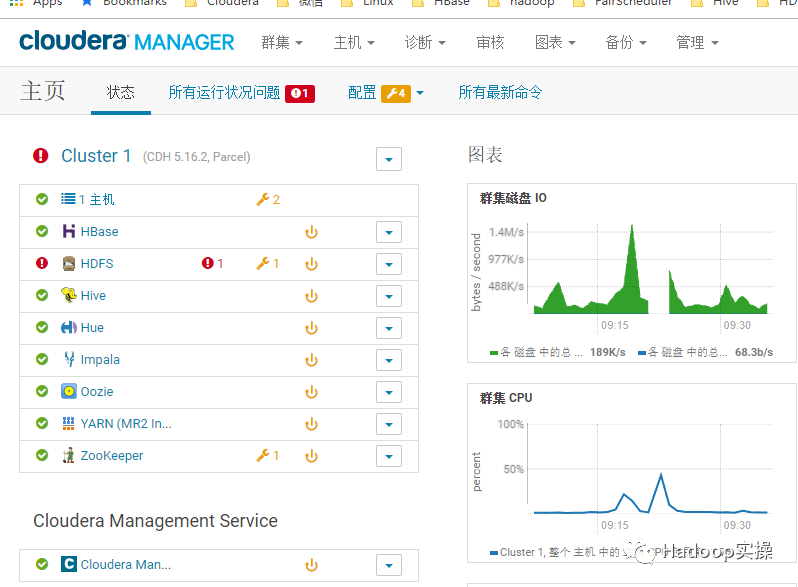Open 所有运行状况问题 tab

click(x=241, y=93)
